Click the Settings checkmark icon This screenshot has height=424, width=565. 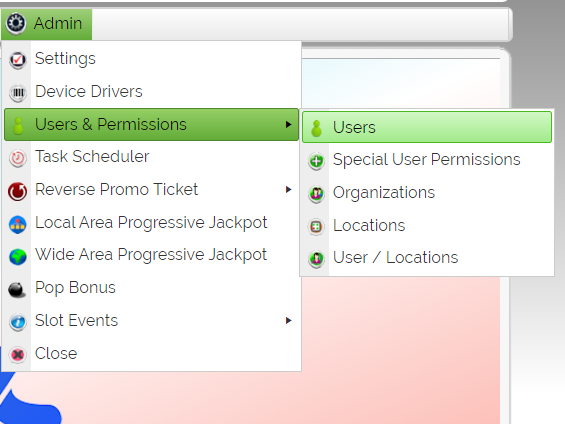18,60
